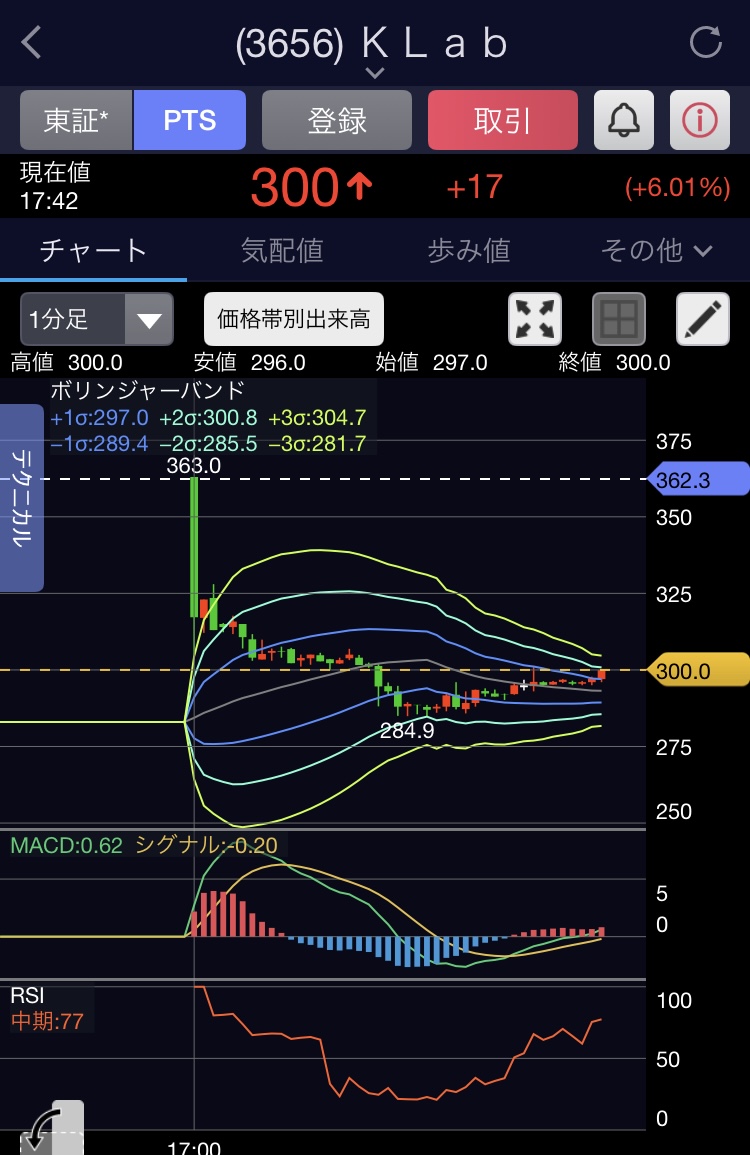This screenshot has height=1155, width=750.
Task: Tap the (3656) KLab title
Action: [372, 43]
